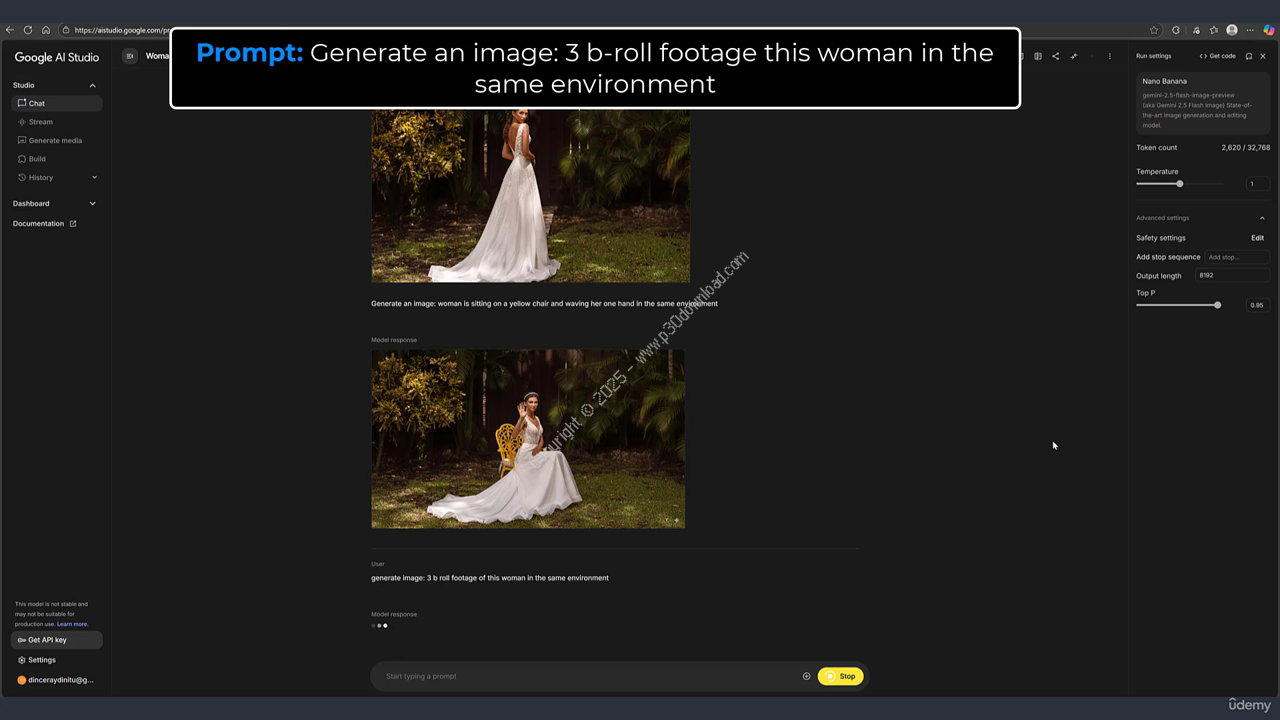Open the Copilot icon in browser toolbar
This screenshot has width=1280, height=720.
pyautogui.click(x=1268, y=30)
